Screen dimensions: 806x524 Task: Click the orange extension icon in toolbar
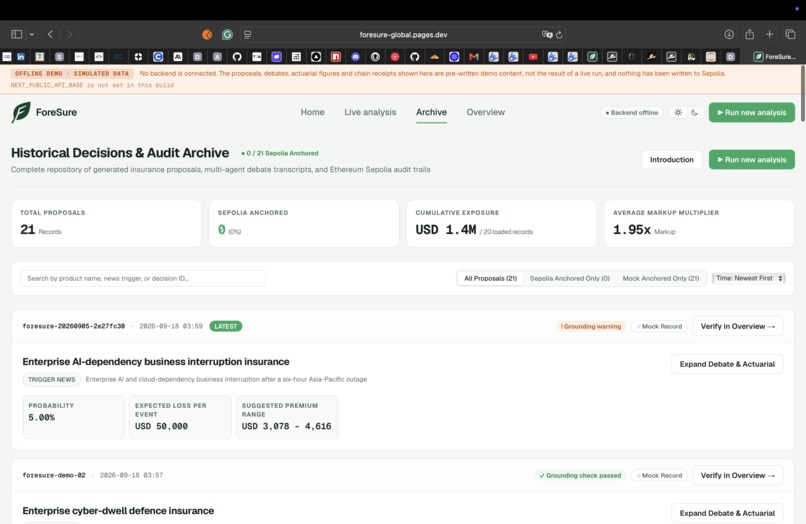(x=207, y=34)
